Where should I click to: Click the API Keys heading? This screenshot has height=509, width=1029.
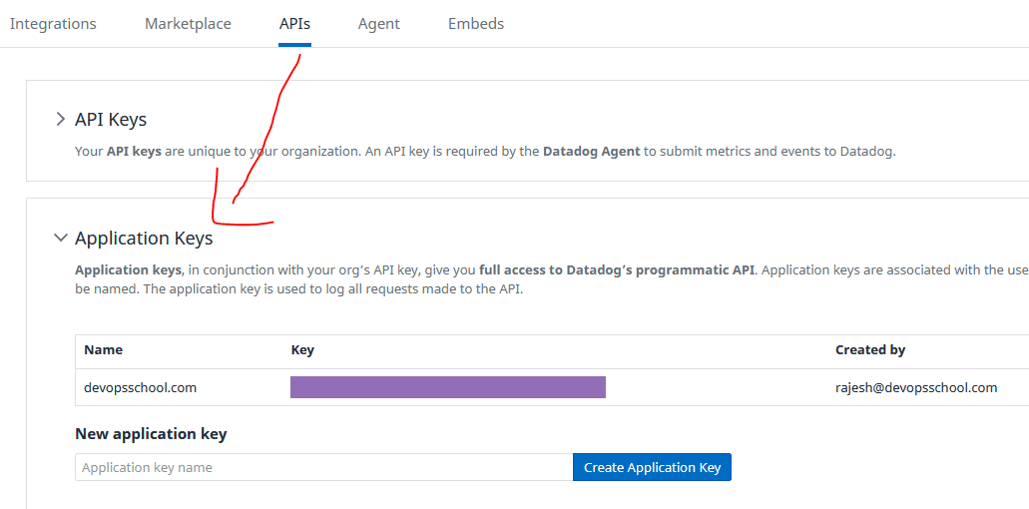(x=111, y=119)
